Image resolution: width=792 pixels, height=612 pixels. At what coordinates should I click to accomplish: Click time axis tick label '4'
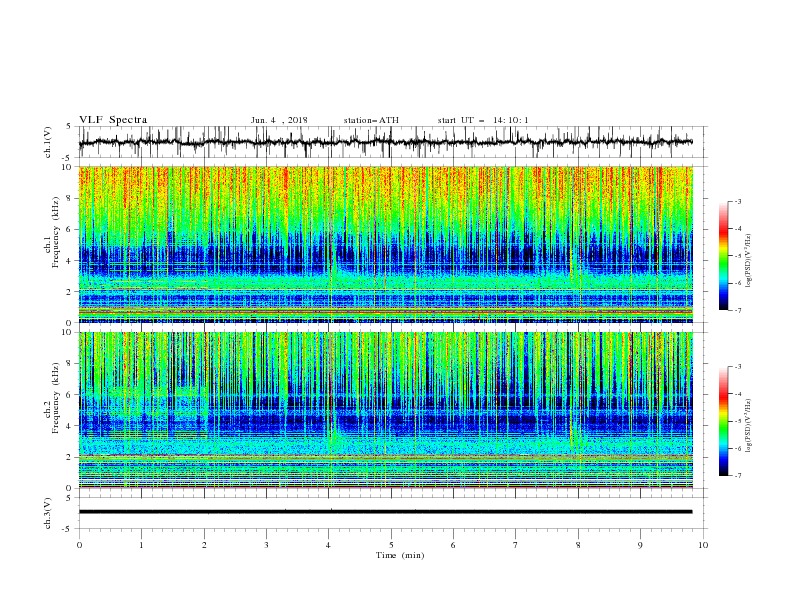coord(329,545)
